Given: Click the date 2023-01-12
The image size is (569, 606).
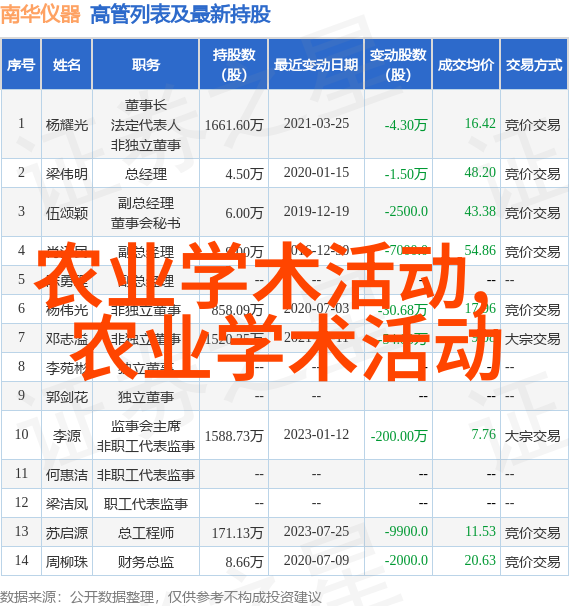Looking at the screenshot, I should point(316,435).
